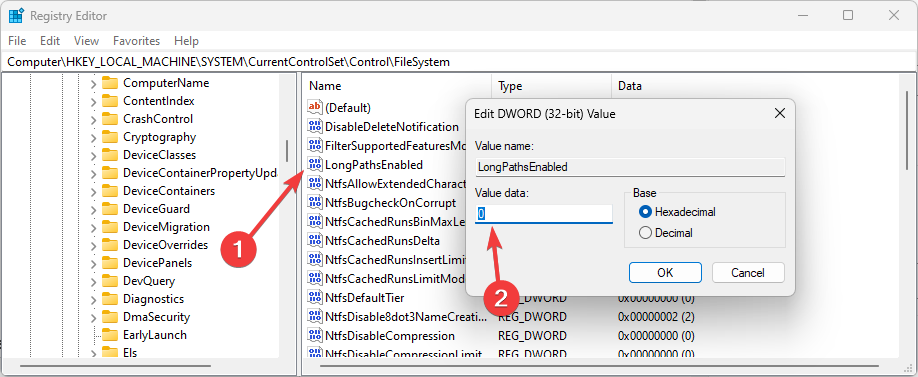Click the NtfsDefaultTier DWORD icon
918x377 pixels.
coord(315,297)
